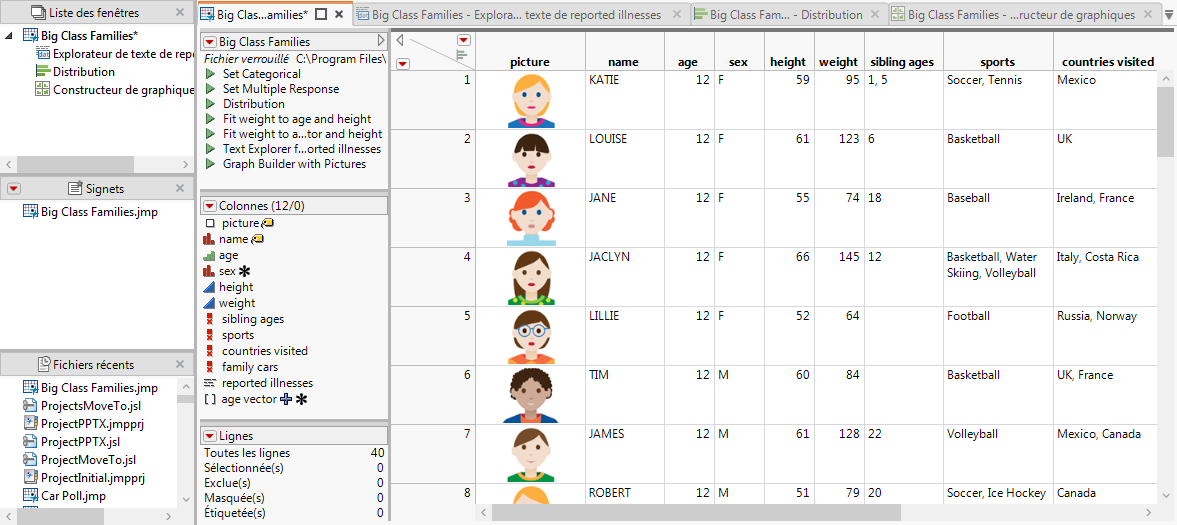1177x525 pixels.
Task: Open Distribution in the window list
Action: (x=83, y=72)
